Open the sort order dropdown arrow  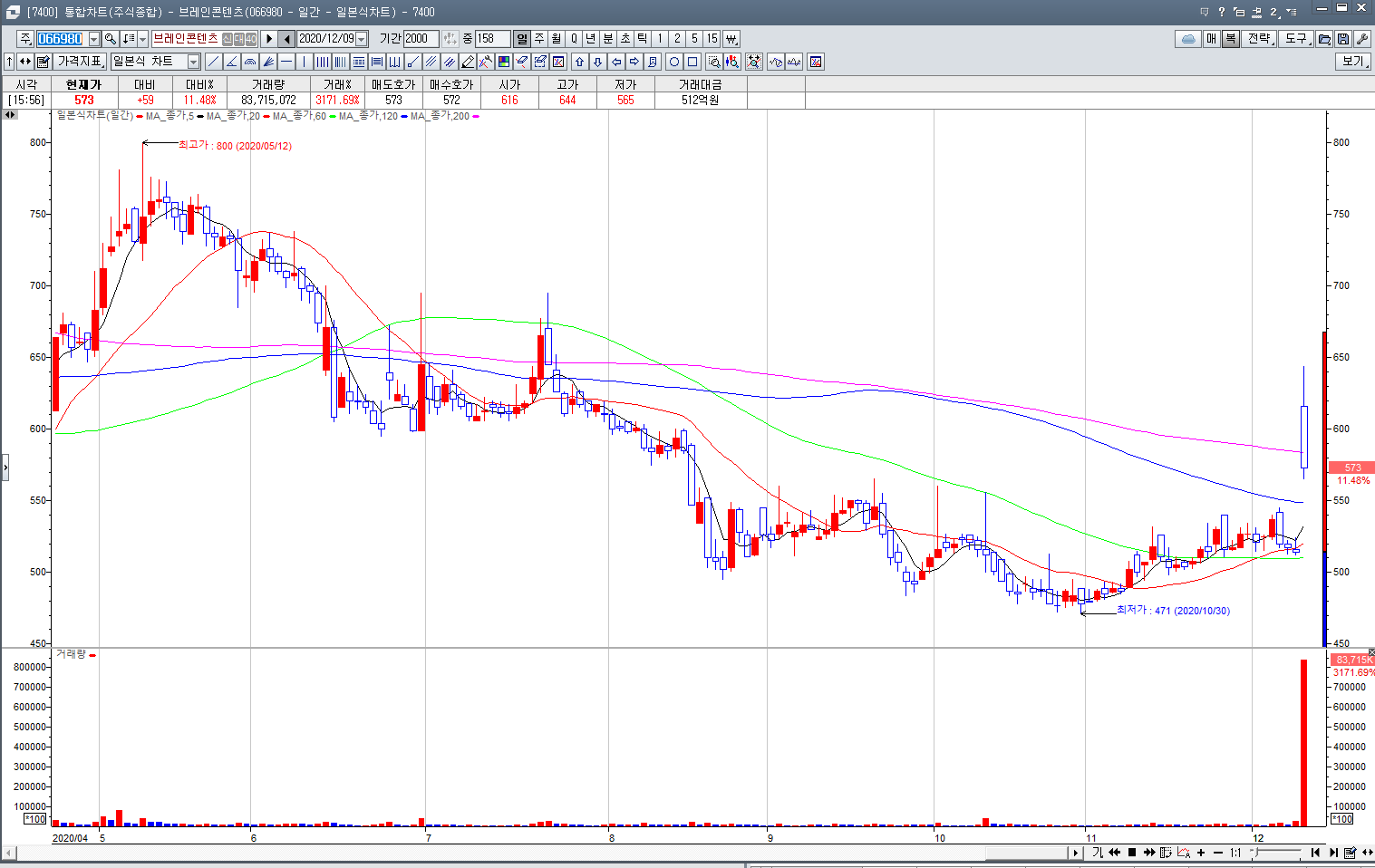coord(142,39)
